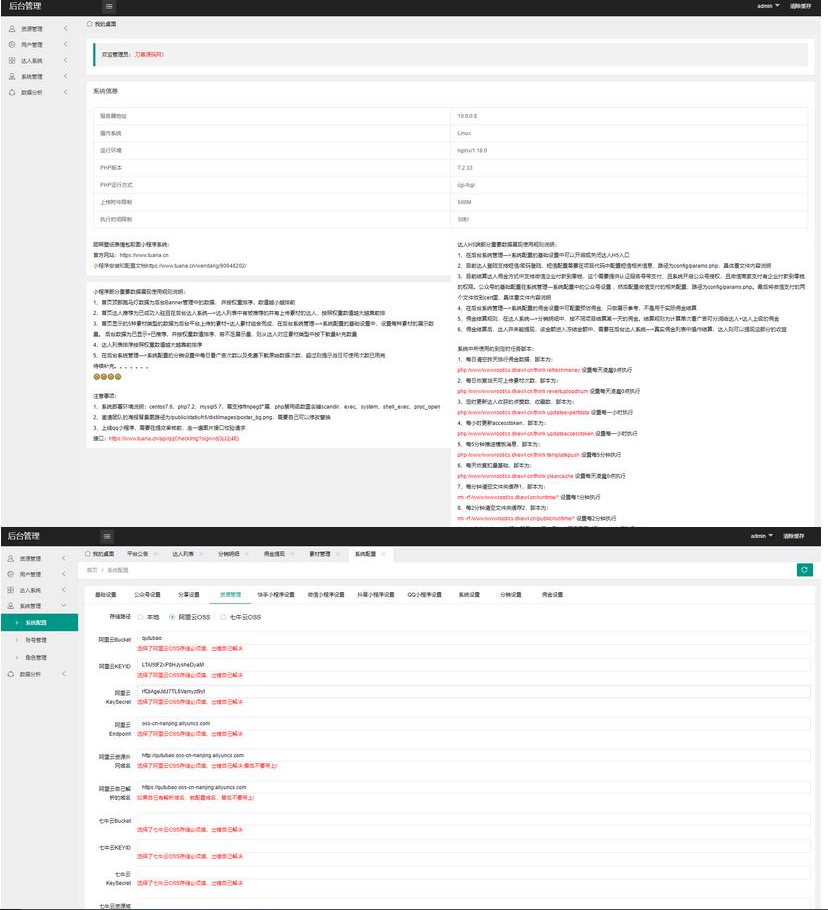Click the 系统管理 icon in the 系统配置 page sidebar

10,605
